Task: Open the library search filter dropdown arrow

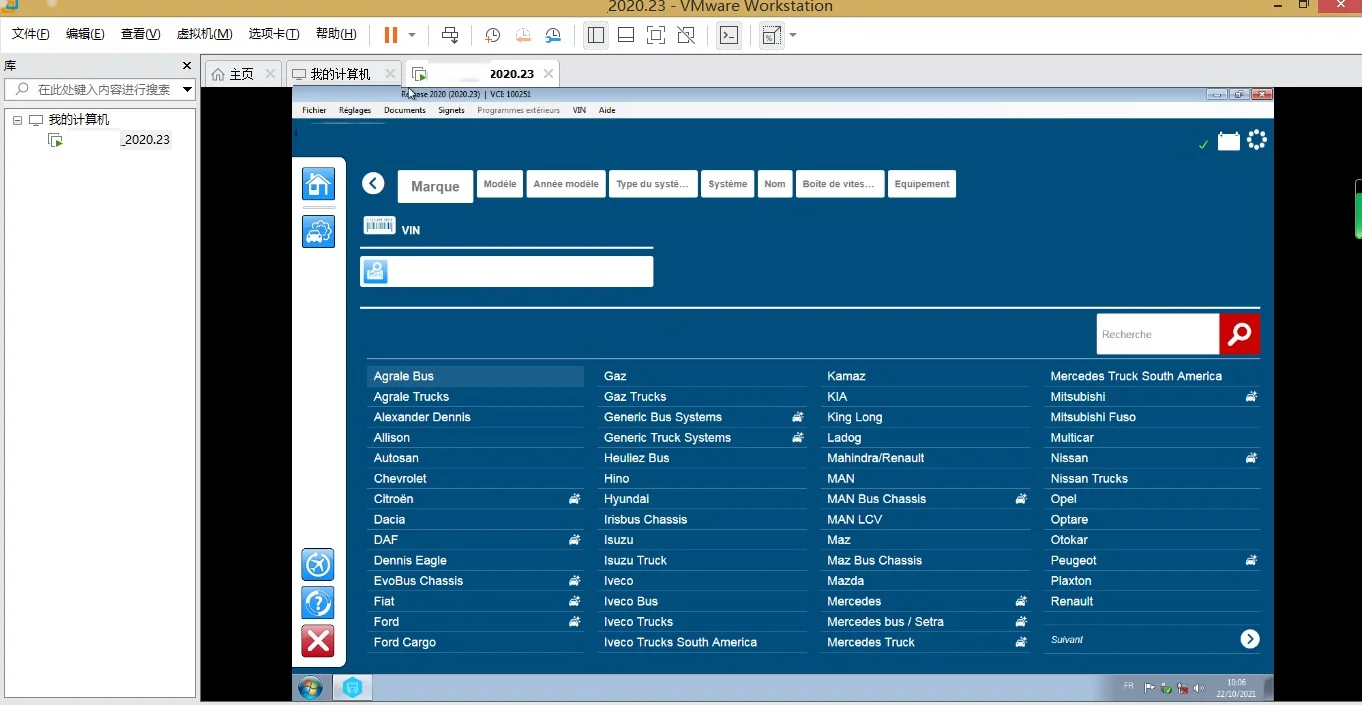Action: click(x=187, y=90)
